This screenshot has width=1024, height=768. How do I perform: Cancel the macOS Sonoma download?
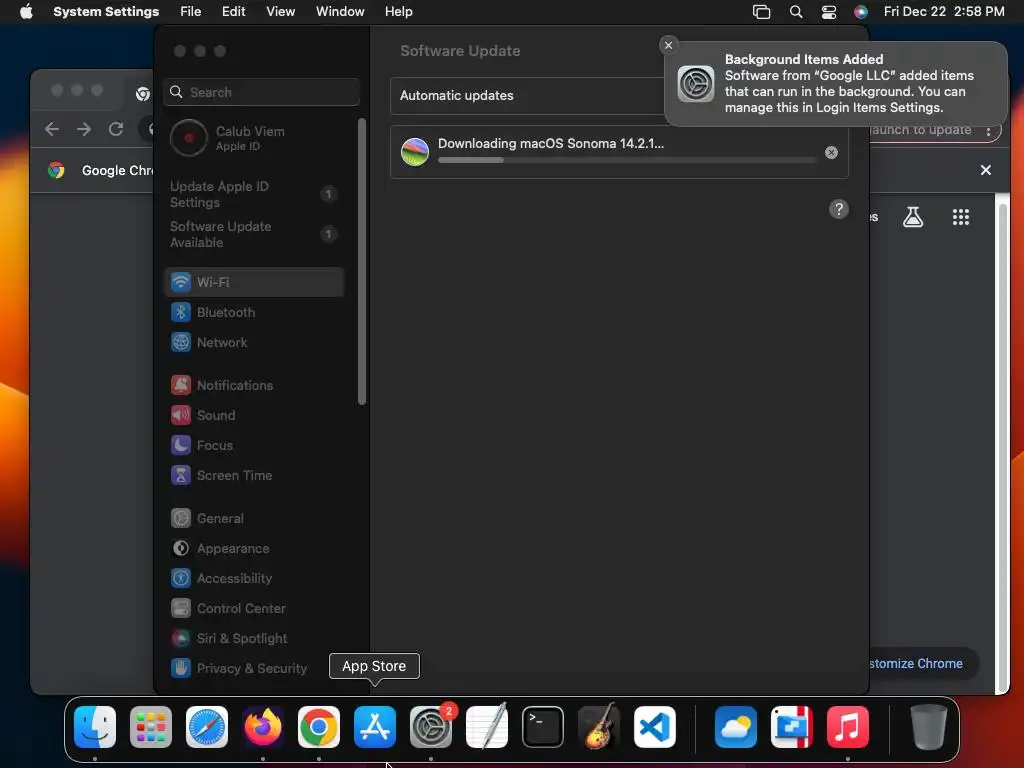831,152
